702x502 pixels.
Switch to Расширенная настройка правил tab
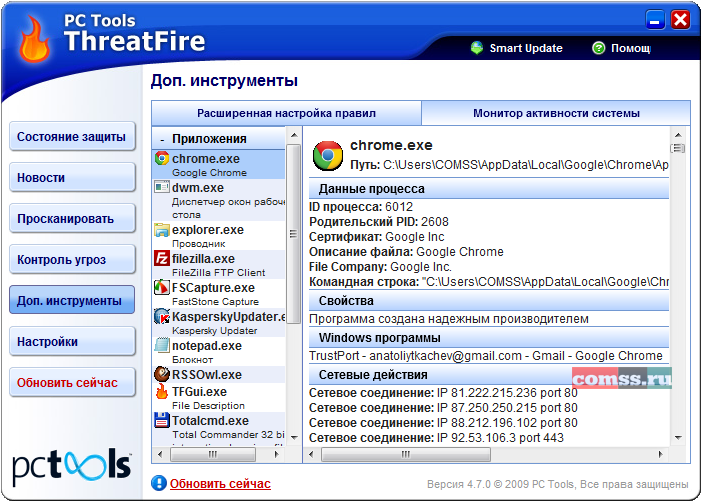pos(287,113)
